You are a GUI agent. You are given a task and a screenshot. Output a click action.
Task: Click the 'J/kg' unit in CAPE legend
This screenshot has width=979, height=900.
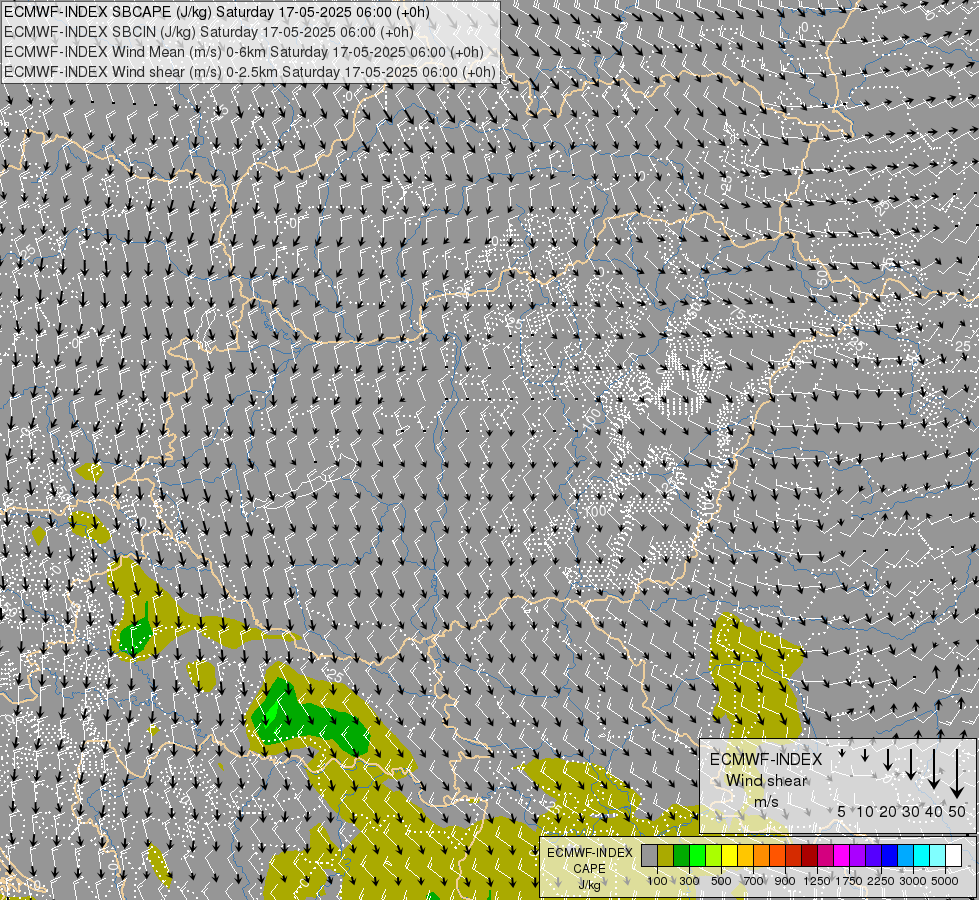point(589,885)
